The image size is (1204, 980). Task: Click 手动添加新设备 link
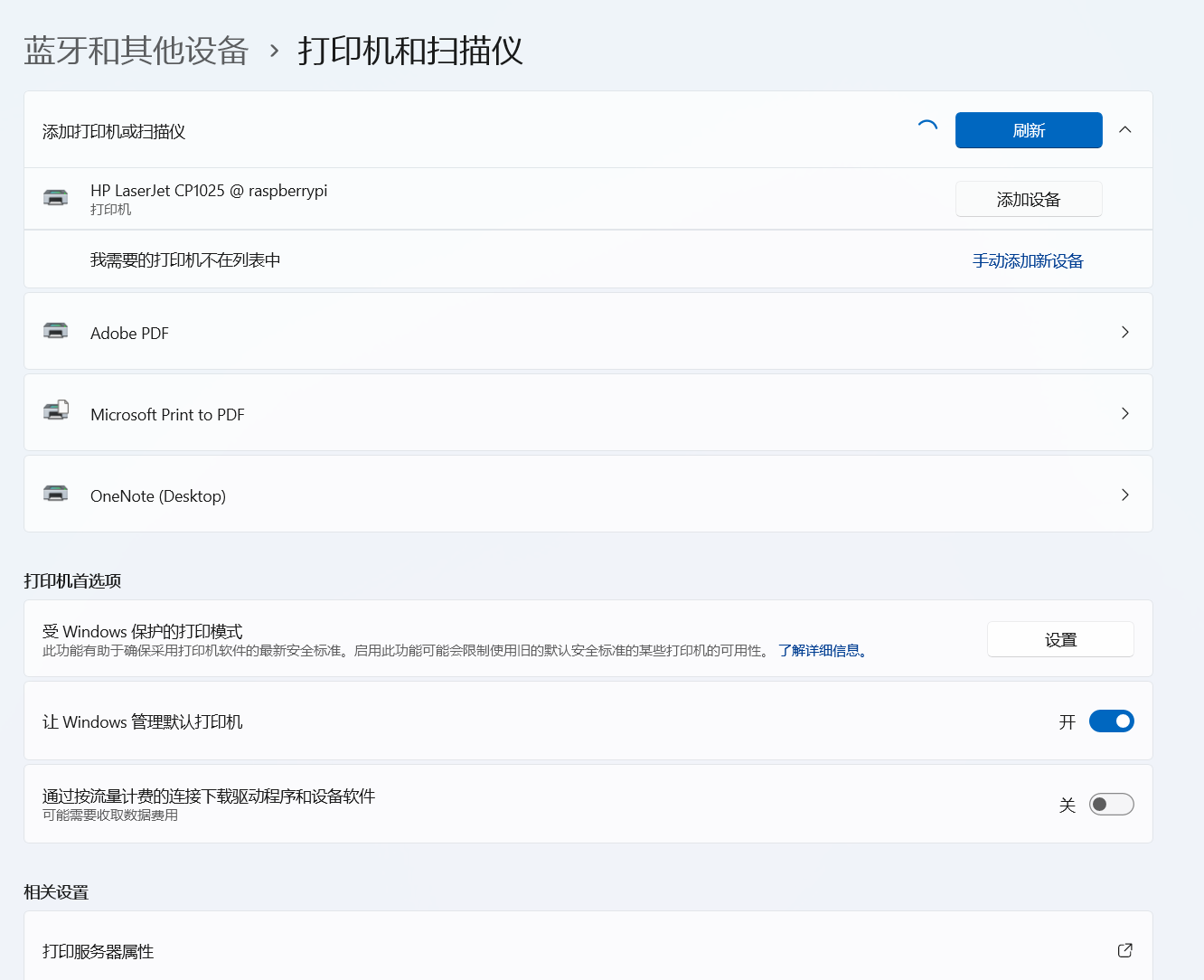coord(1027,261)
